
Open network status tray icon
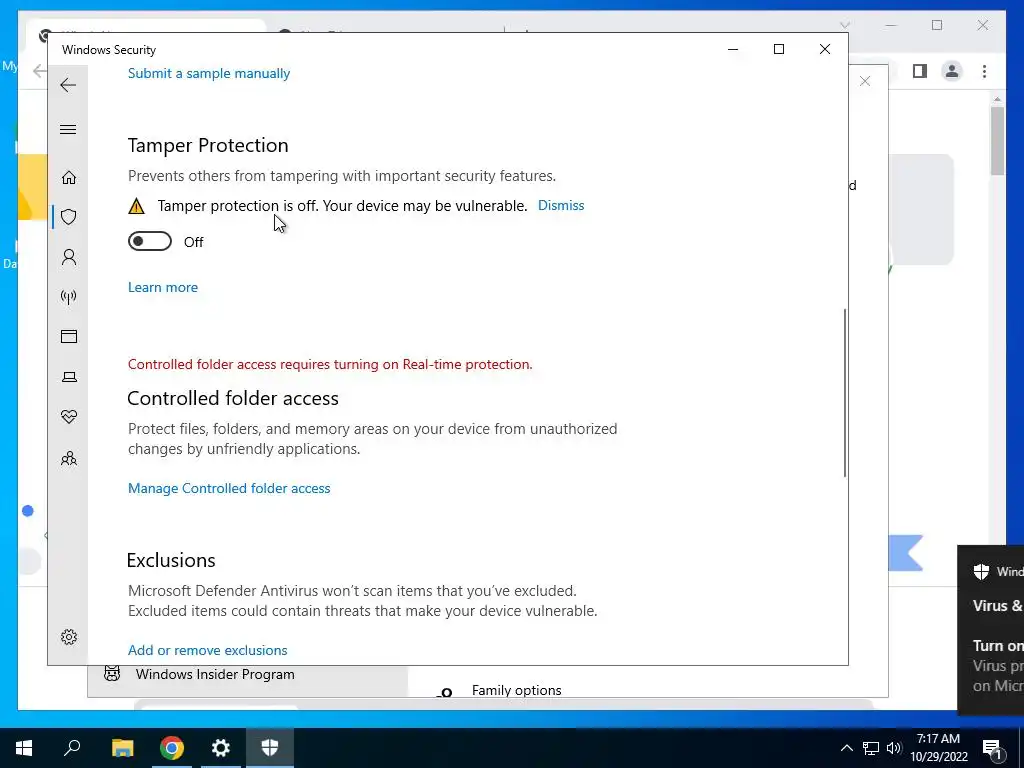[871, 748]
